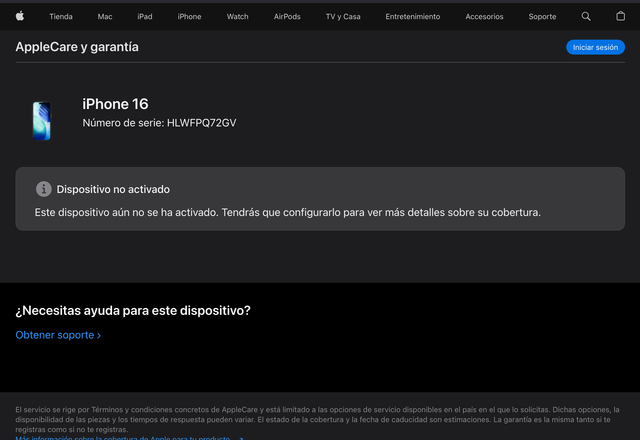640x440 pixels.
Task: Open the Accesorios menu
Action: pos(484,17)
